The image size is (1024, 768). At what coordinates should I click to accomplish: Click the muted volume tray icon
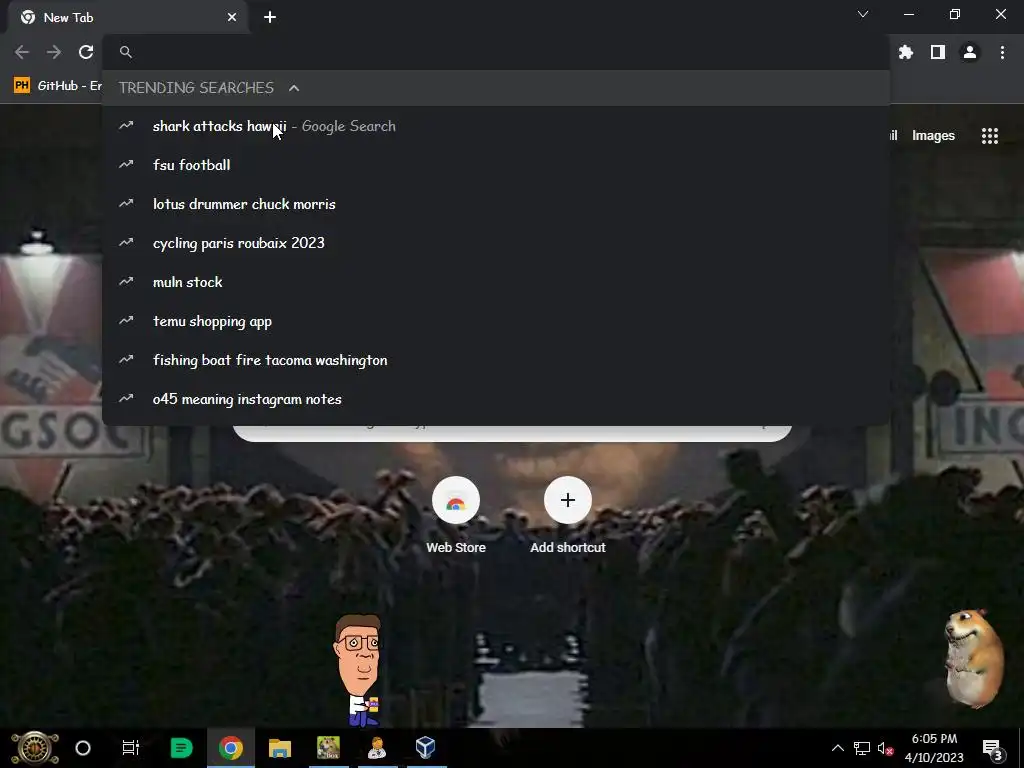click(886, 748)
